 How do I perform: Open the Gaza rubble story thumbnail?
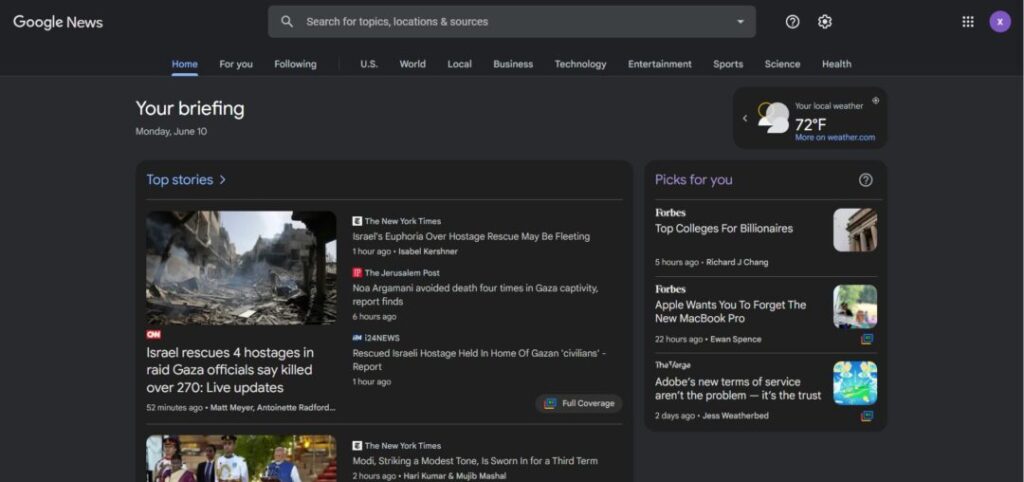pyautogui.click(x=241, y=268)
